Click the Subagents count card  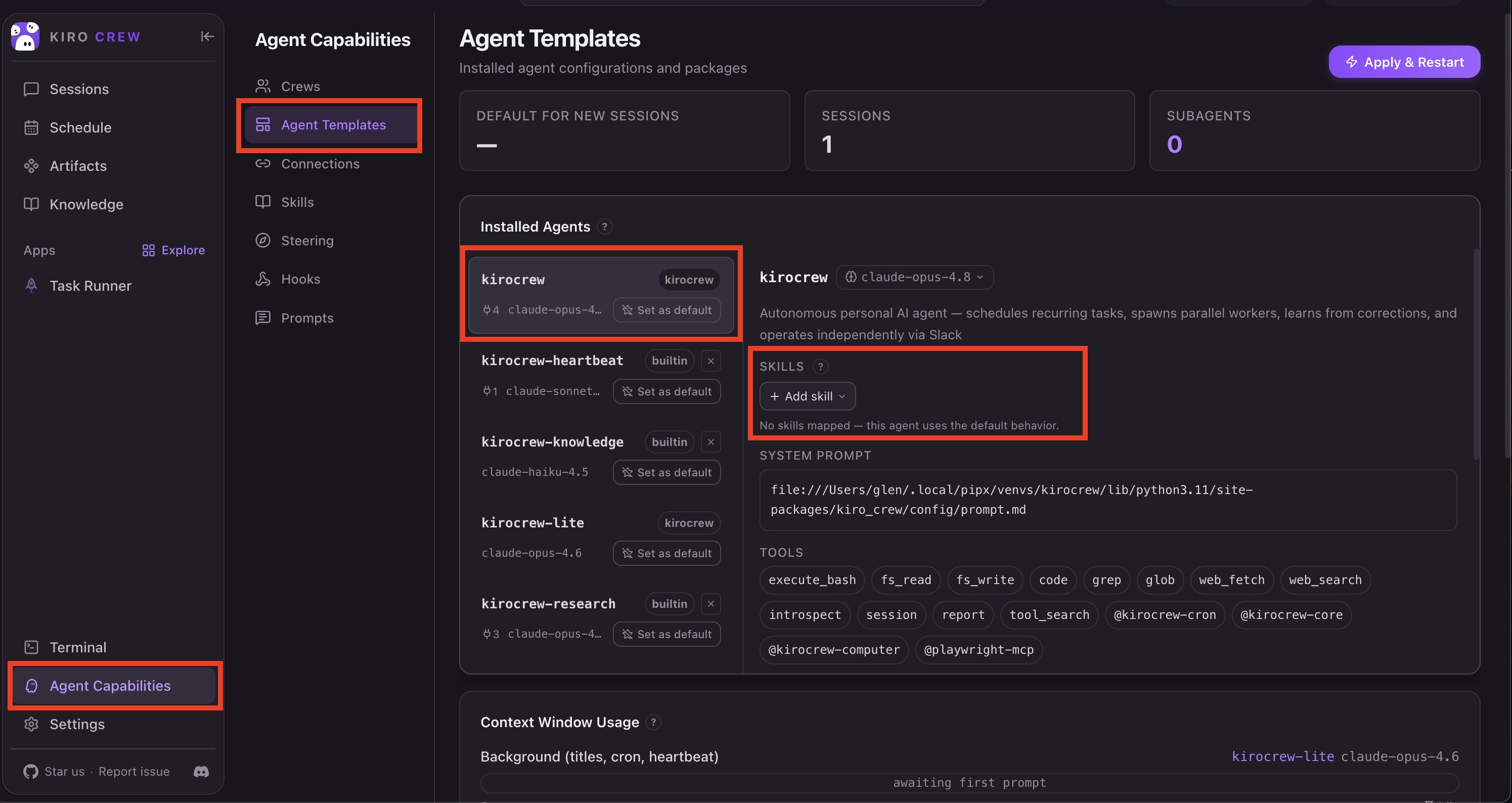[1315, 130]
